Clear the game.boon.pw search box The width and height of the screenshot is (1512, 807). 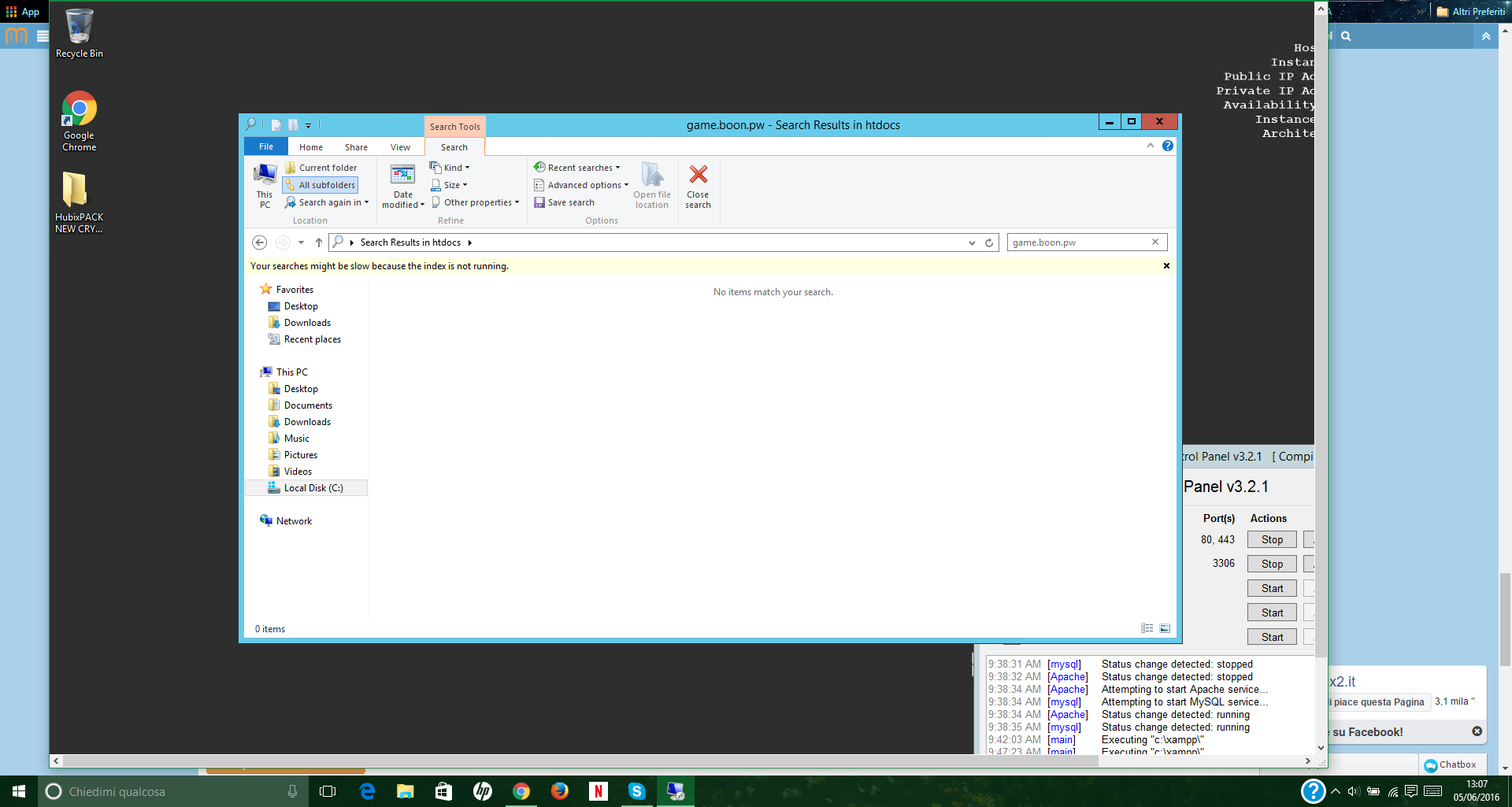(x=1155, y=242)
